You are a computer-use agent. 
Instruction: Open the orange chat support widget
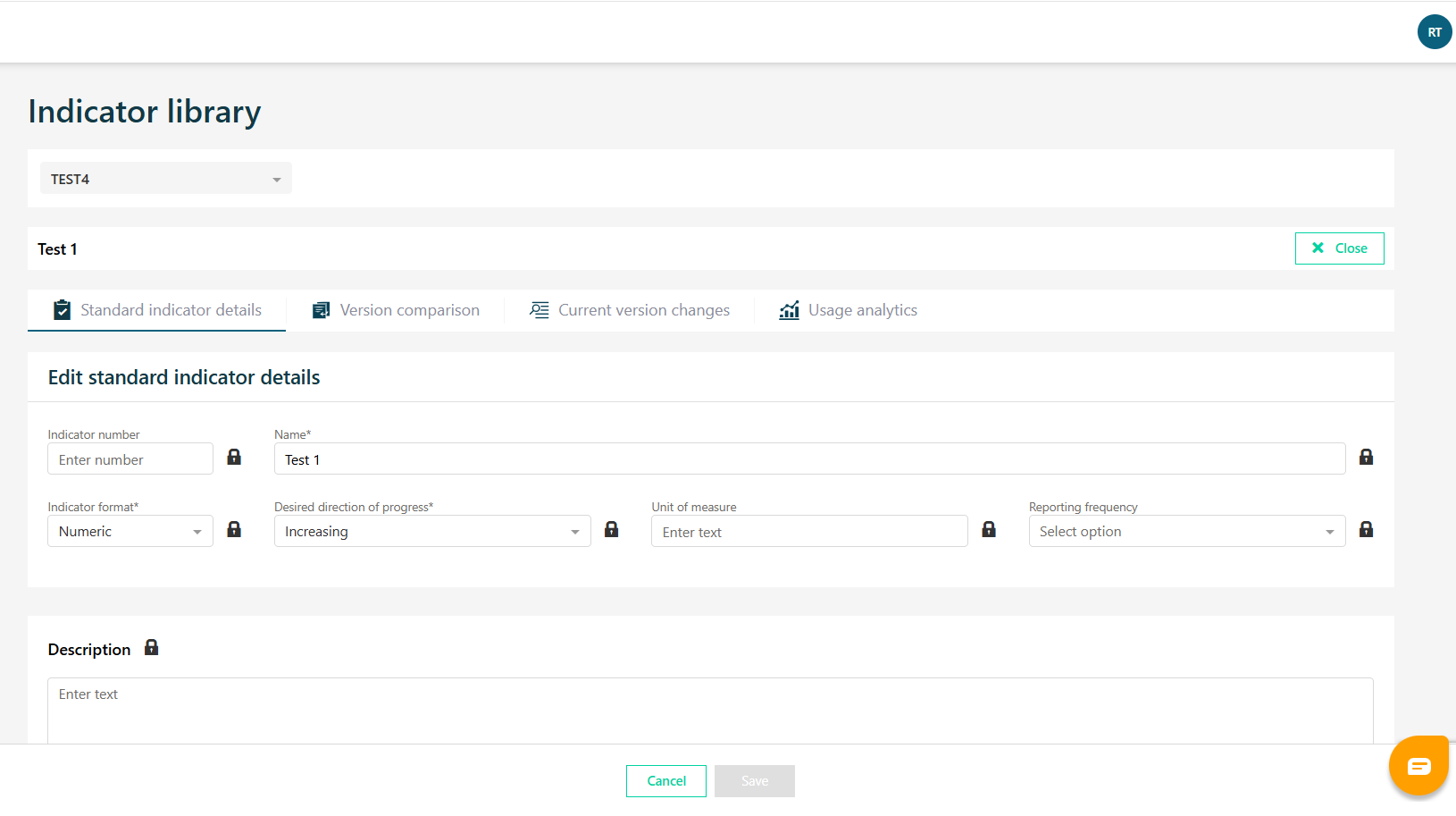click(x=1418, y=766)
